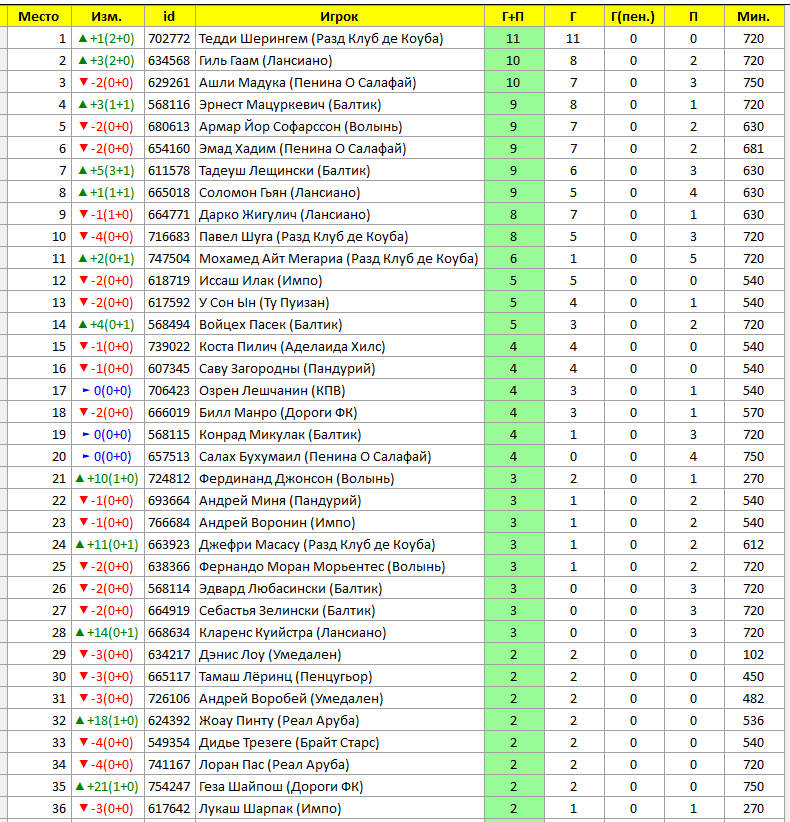This screenshot has height=822, width=790.
Task: Click Соломон Гьян (Лансиано) cell
Action: pyautogui.click(x=340, y=192)
